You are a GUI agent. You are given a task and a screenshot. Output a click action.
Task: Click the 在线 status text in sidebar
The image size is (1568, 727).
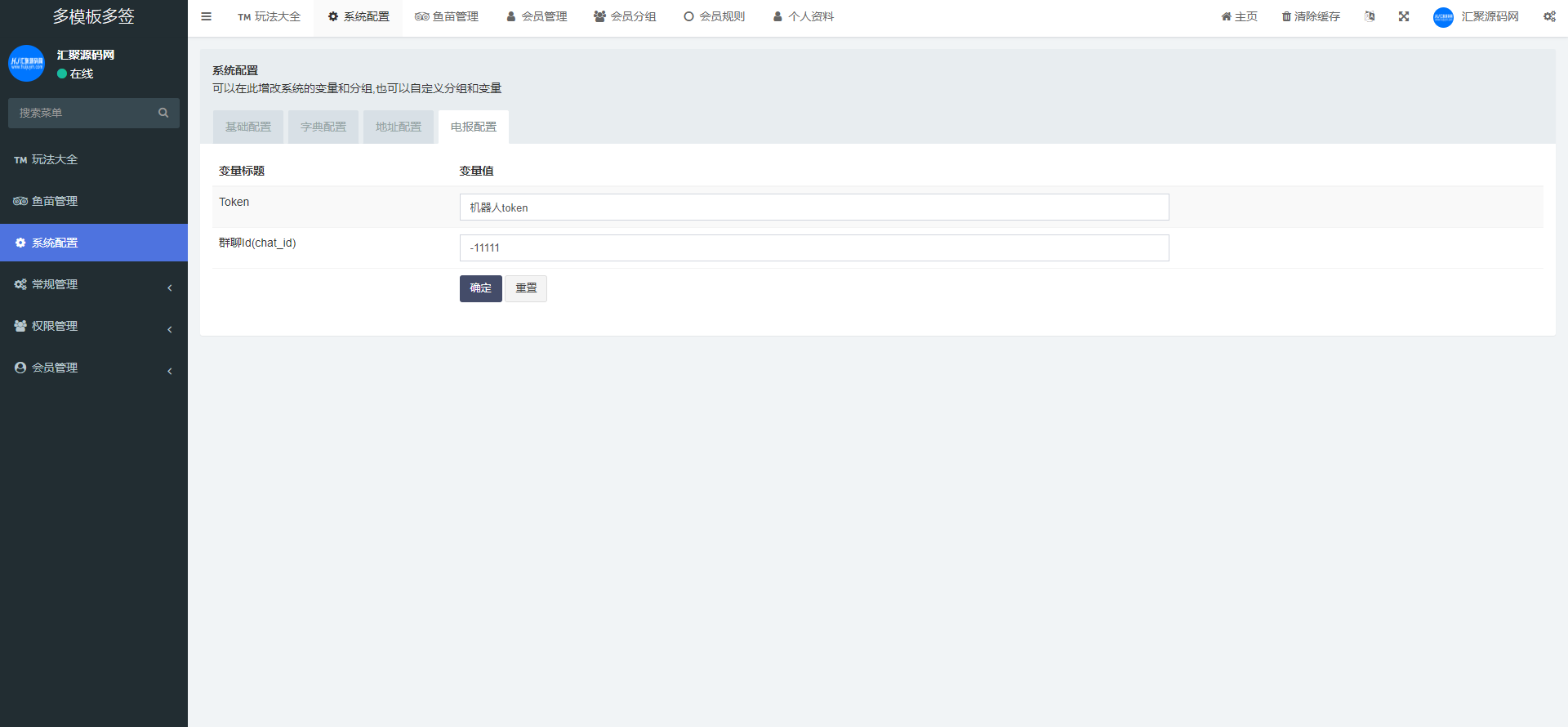coord(82,74)
